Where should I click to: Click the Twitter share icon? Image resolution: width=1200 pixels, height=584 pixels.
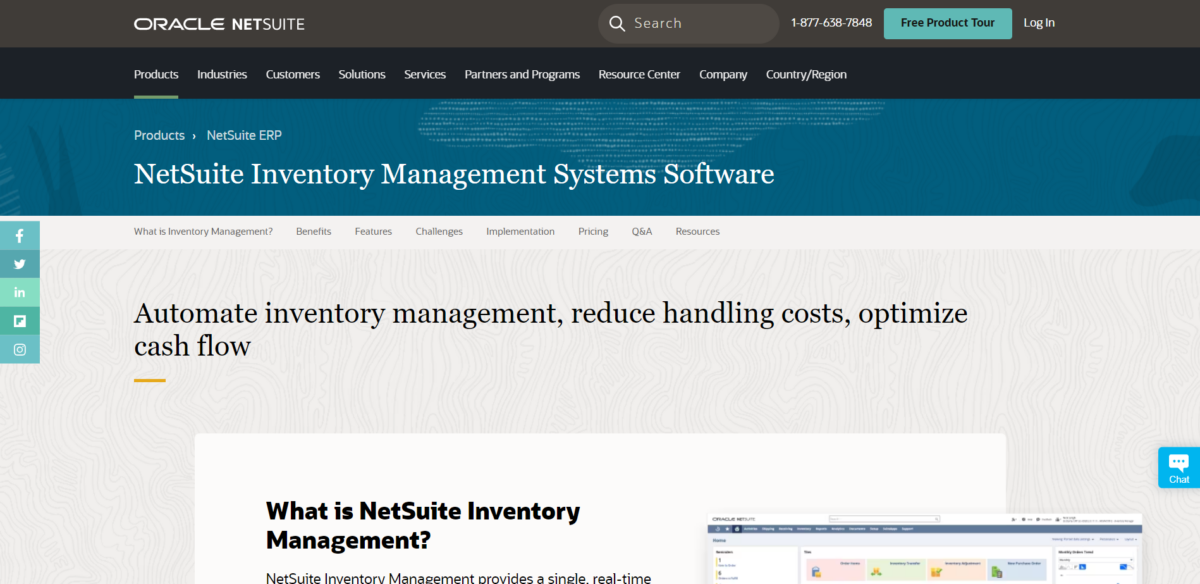19,264
